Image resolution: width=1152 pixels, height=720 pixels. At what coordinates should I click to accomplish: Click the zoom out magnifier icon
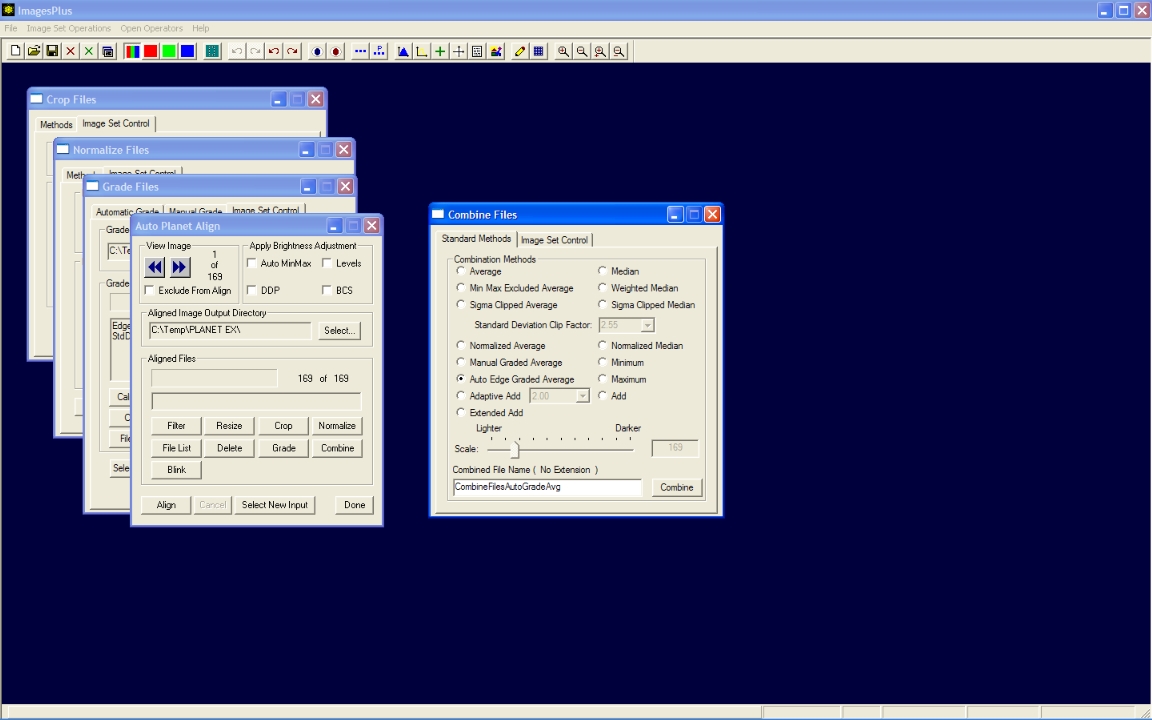point(582,51)
